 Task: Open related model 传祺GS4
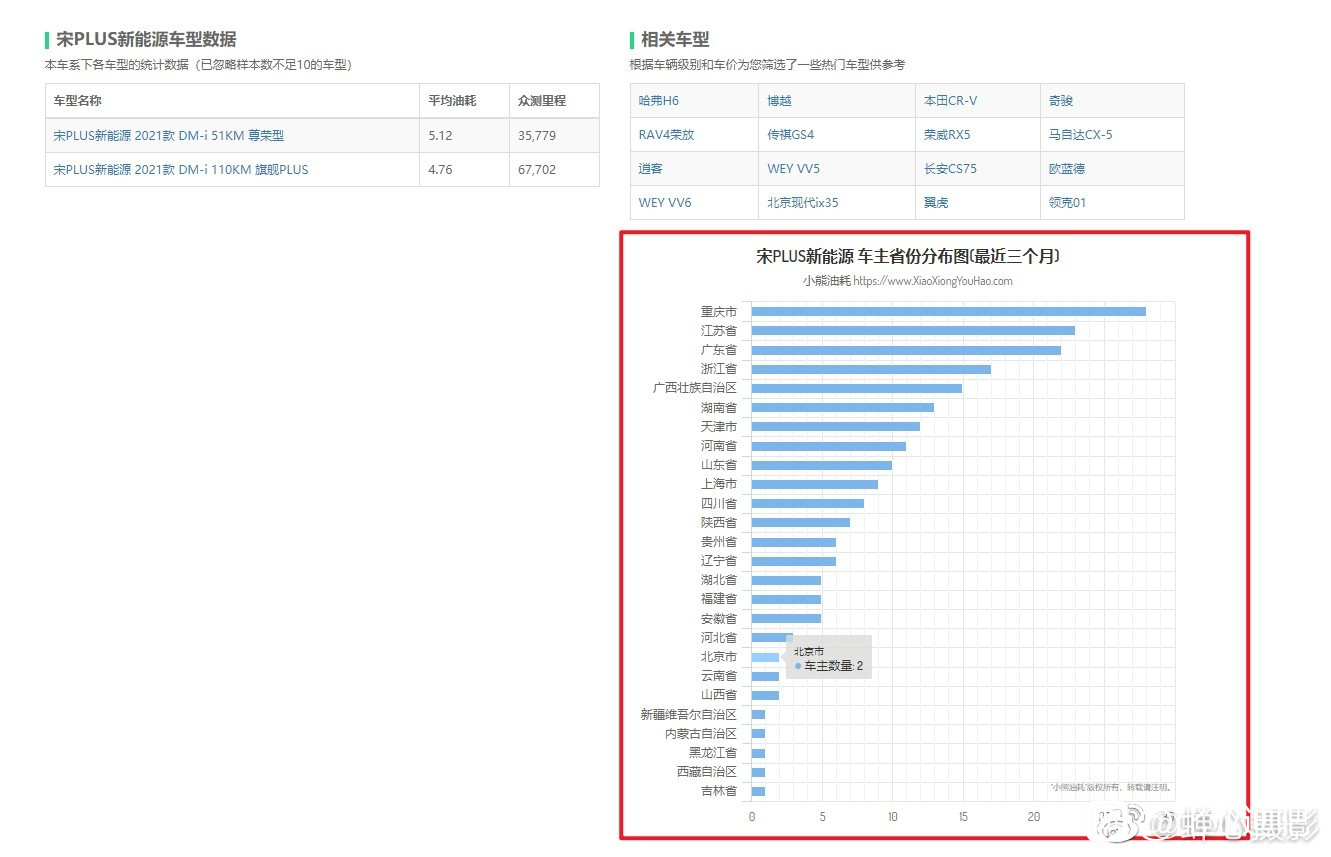point(791,135)
